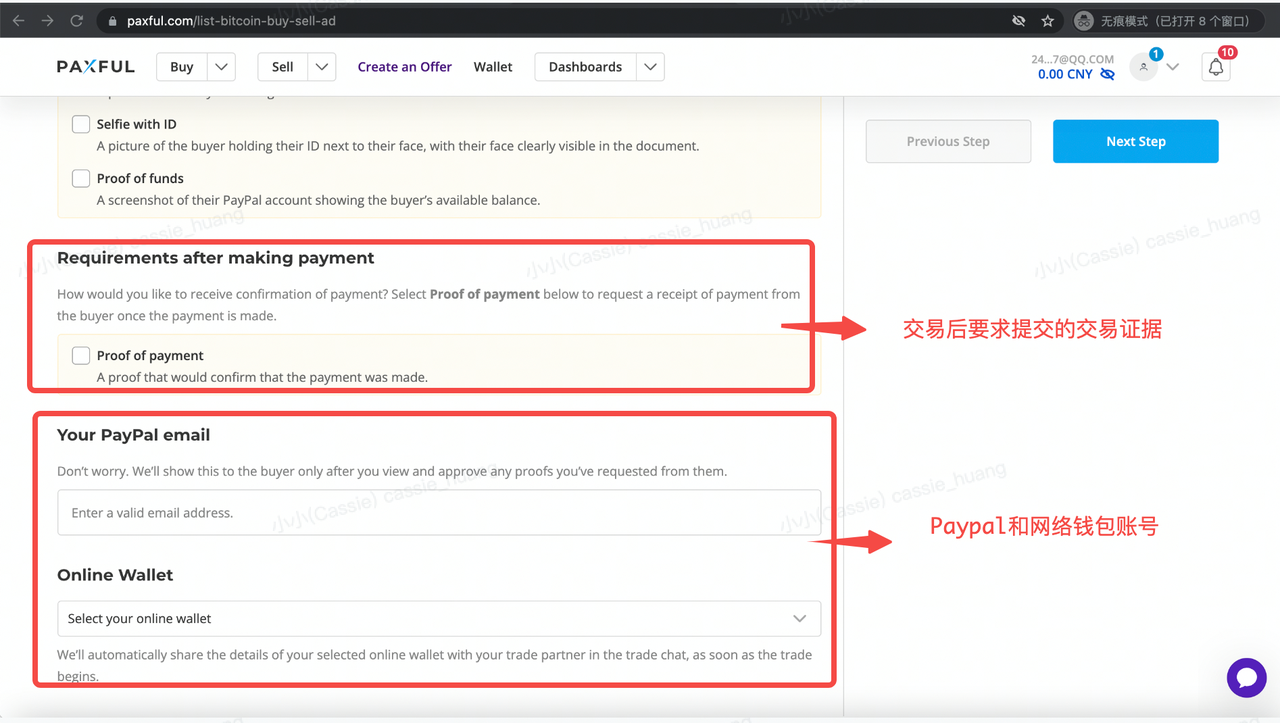Click the Your PayPal email heading
Viewport: 1280px width, 723px height.
click(x=134, y=435)
